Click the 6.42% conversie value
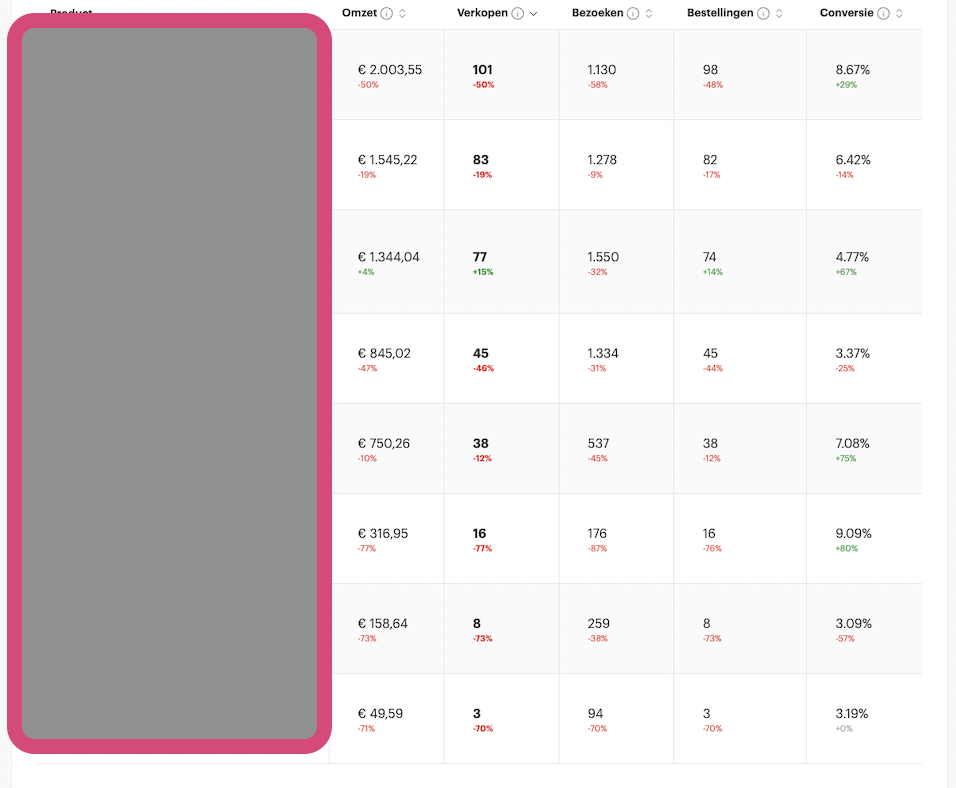The image size is (956, 788). (x=853, y=160)
